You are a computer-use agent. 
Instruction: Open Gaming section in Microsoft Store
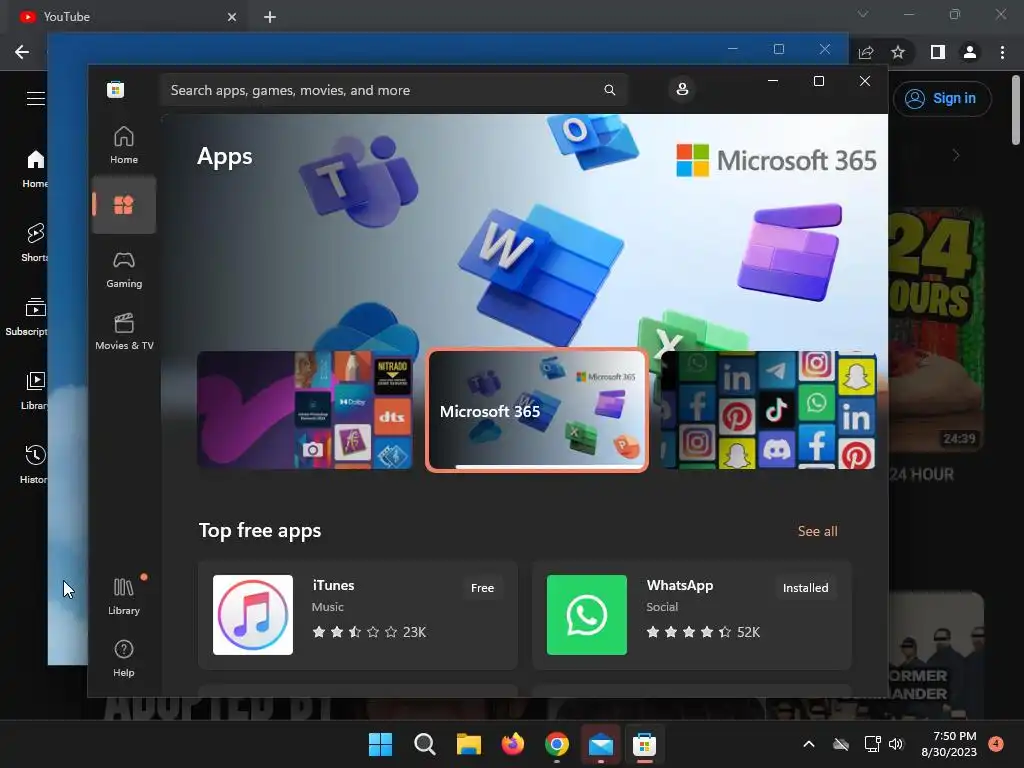coord(123,269)
